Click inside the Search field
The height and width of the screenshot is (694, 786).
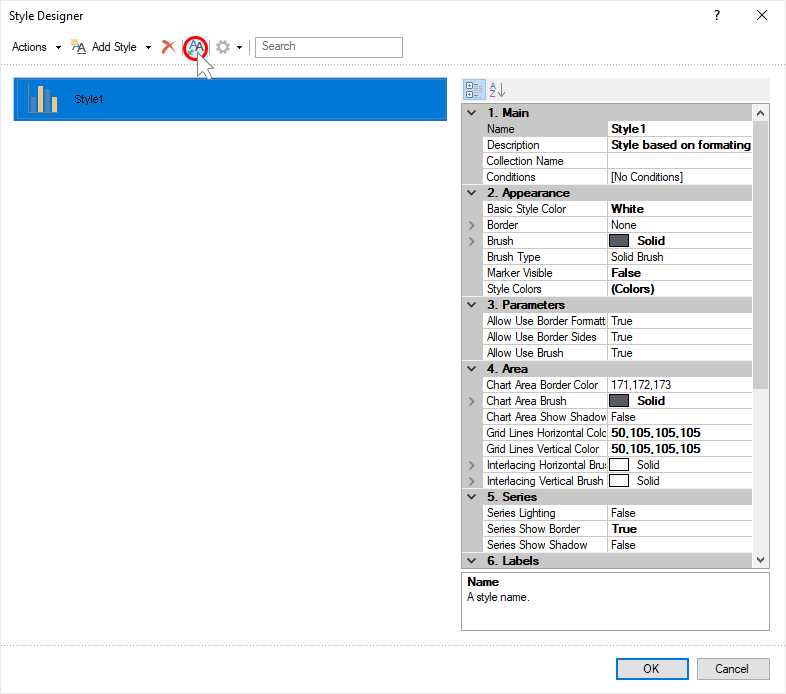(329, 47)
